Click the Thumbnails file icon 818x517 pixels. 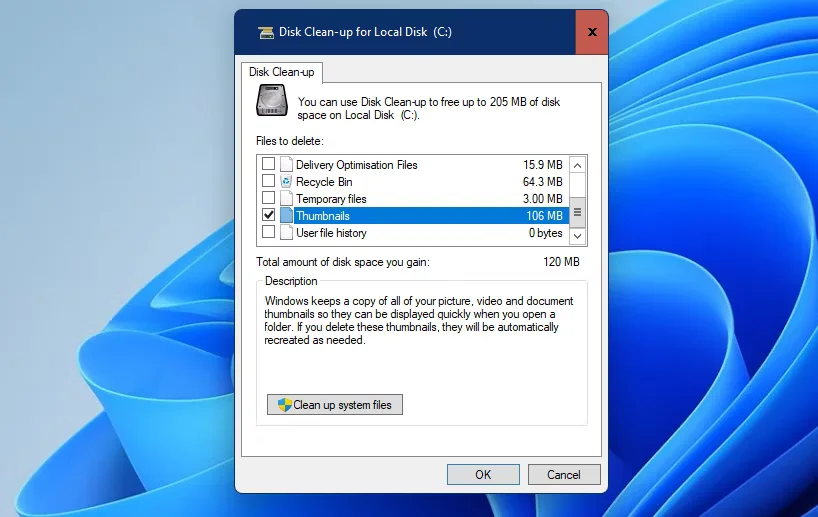point(287,216)
